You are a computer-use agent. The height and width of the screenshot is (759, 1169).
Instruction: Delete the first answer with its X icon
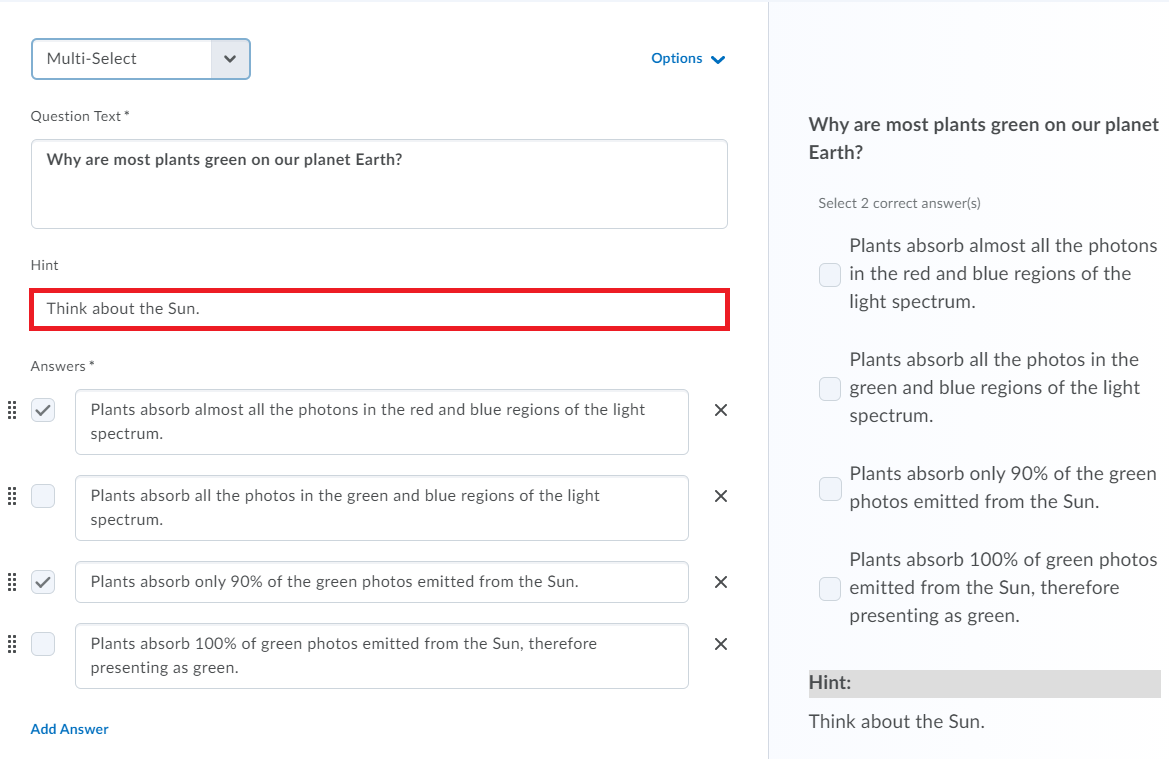(x=720, y=410)
